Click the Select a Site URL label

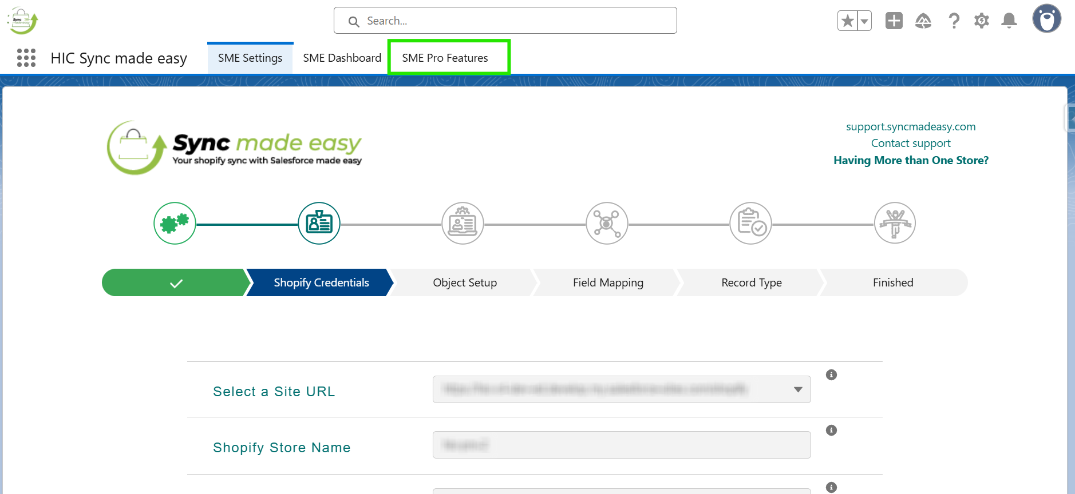pos(274,392)
